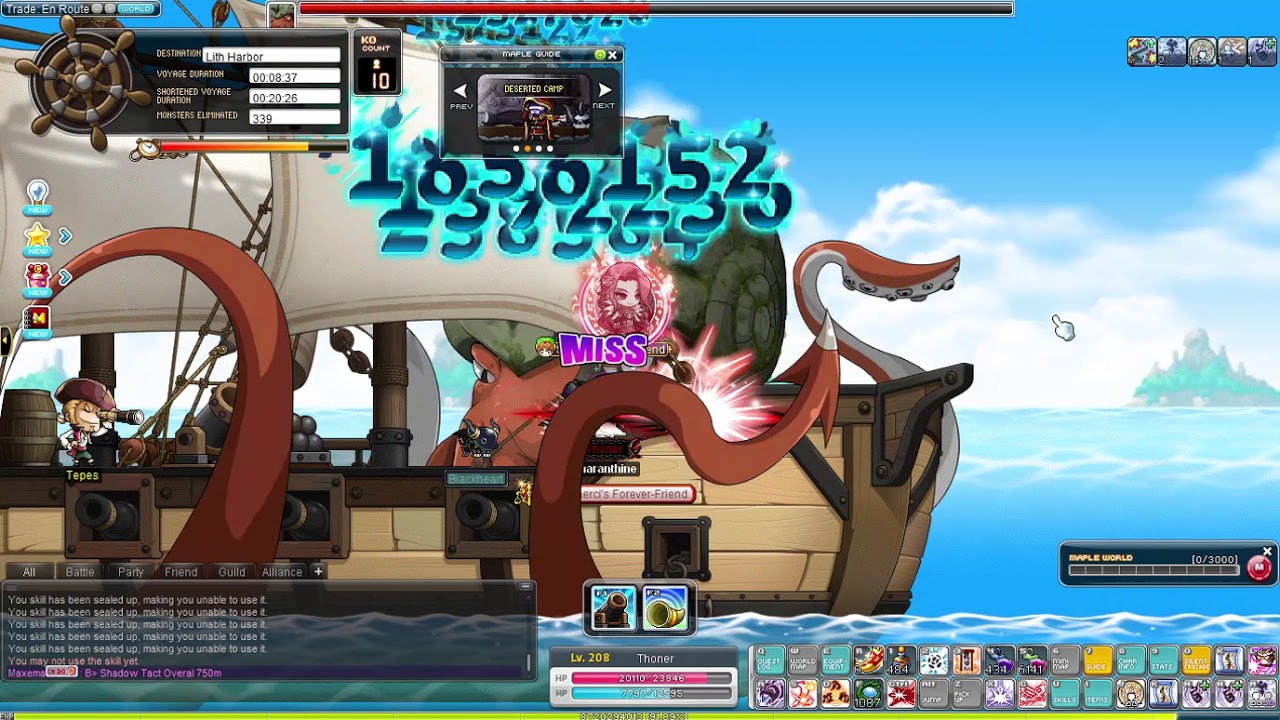Select the buff icon showing count 2
Screen dimensions: 1280x720
coord(1172,51)
